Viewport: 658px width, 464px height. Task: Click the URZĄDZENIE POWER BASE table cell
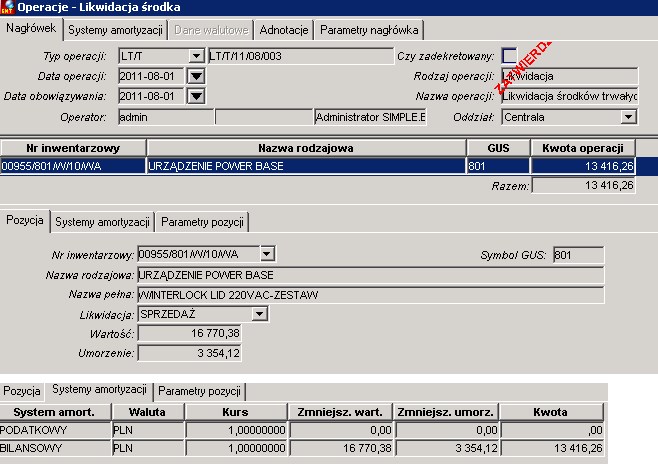pos(306,166)
